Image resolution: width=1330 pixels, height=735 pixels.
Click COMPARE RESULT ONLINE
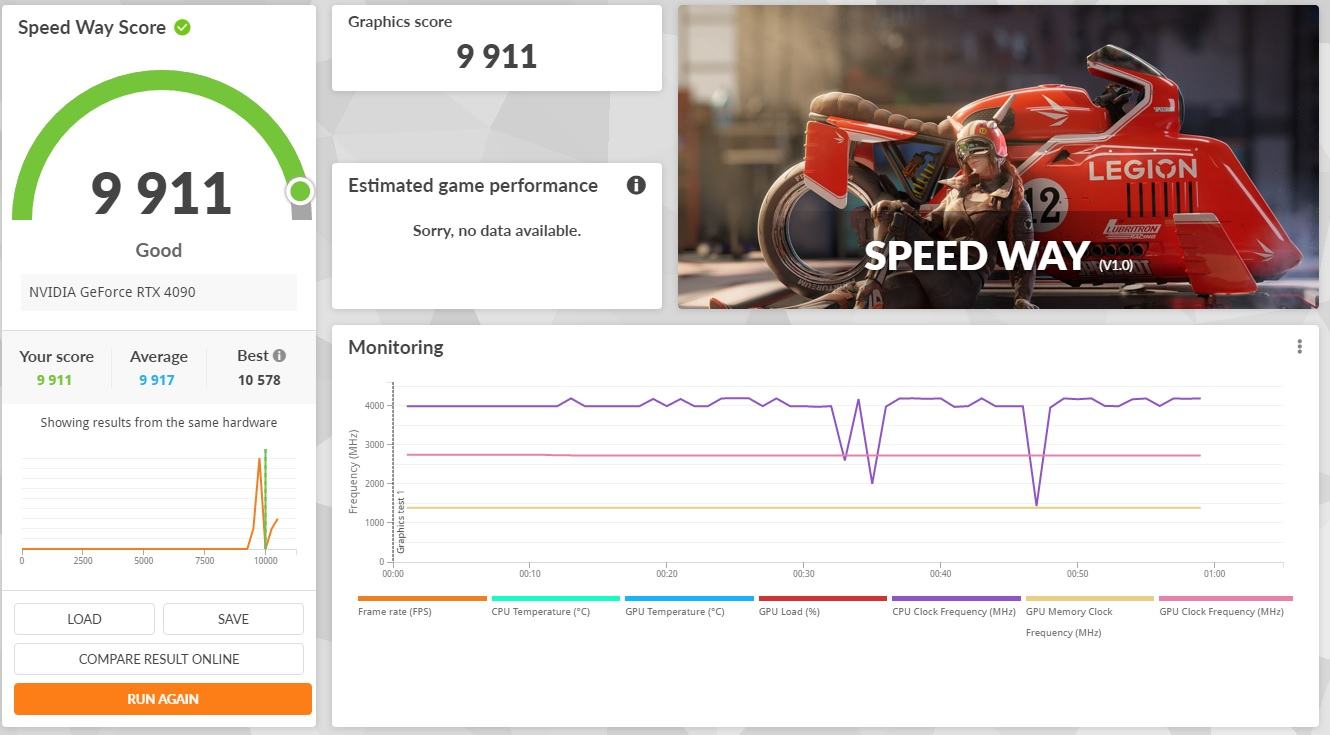coord(159,659)
